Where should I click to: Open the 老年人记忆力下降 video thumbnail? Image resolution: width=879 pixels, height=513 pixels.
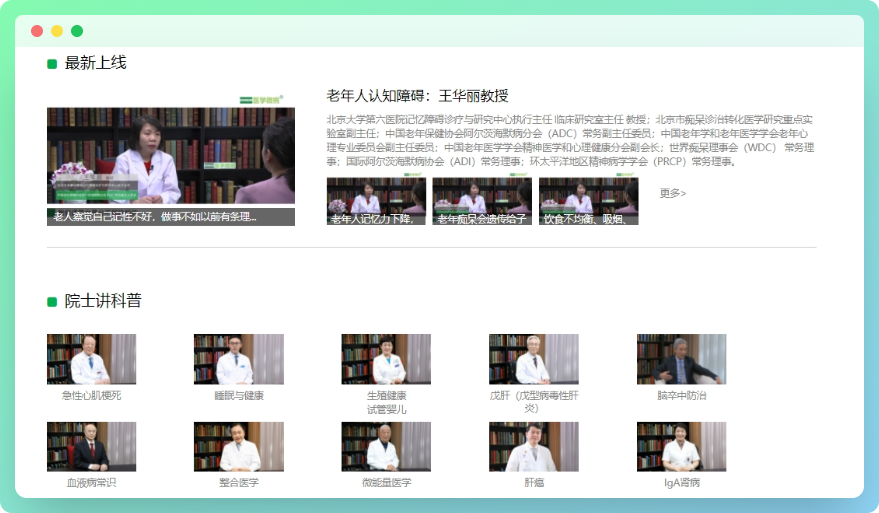376,201
